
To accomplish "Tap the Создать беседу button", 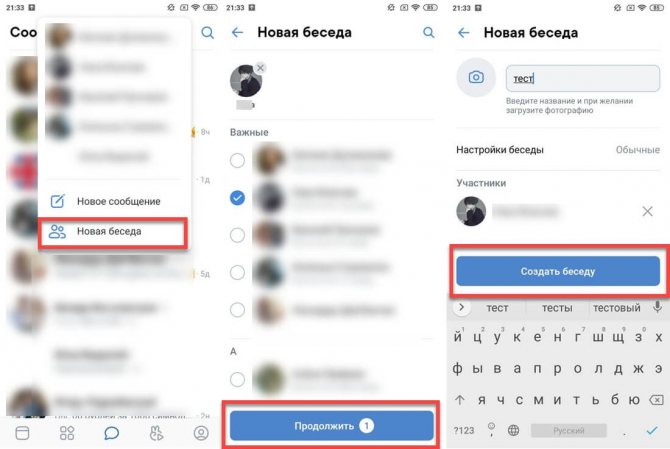I will pyautogui.click(x=558, y=271).
